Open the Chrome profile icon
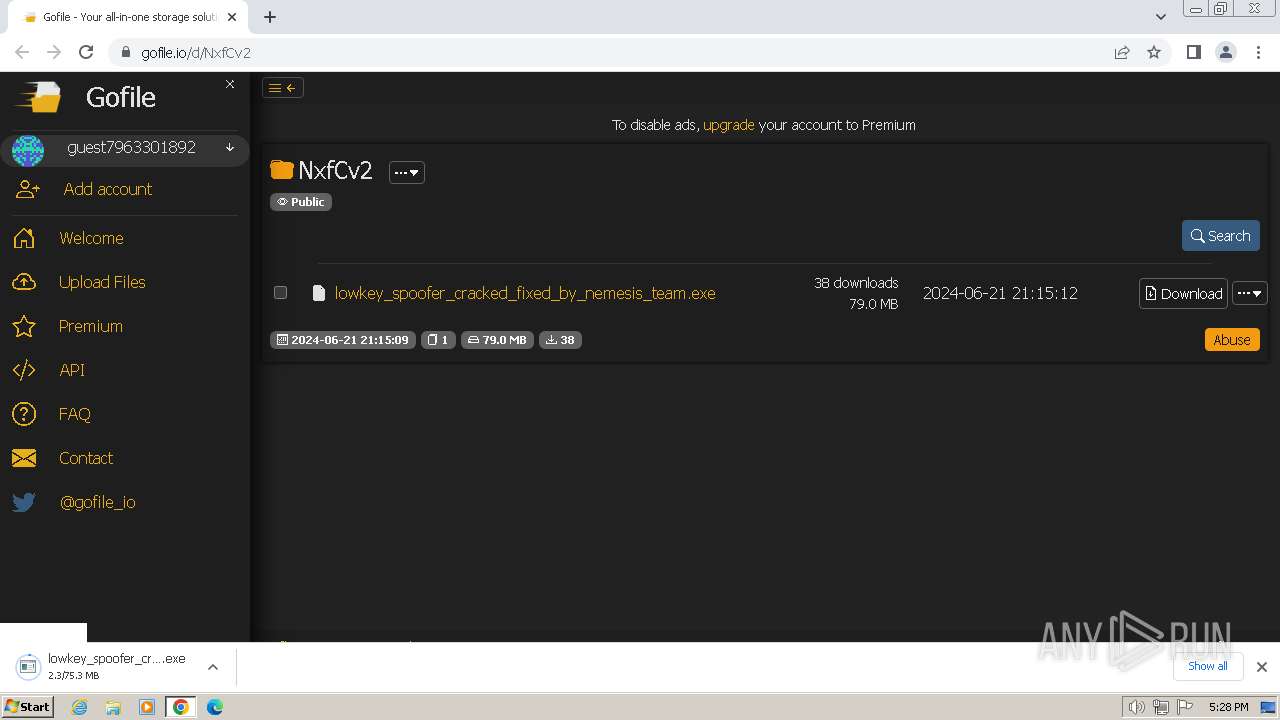This screenshot has height=720, width=1280. [1225, 52]
